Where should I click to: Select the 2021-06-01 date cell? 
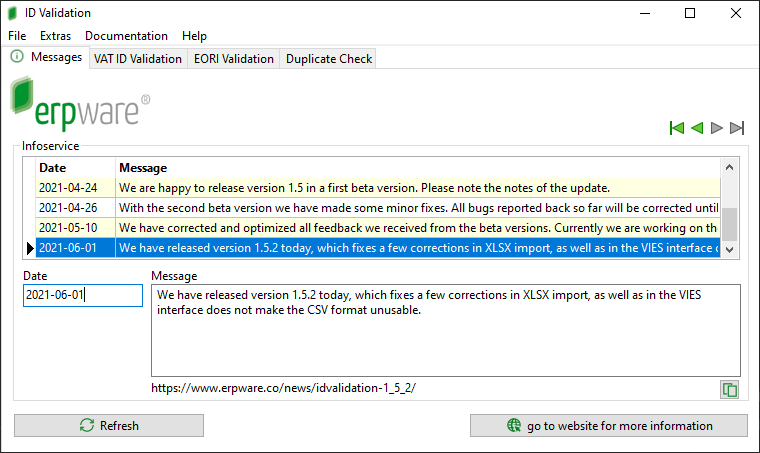coord(76,248)
